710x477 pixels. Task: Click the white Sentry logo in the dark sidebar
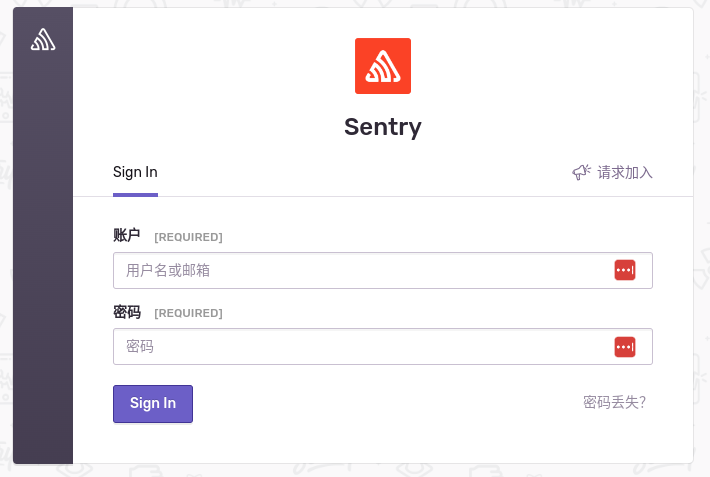43,39
